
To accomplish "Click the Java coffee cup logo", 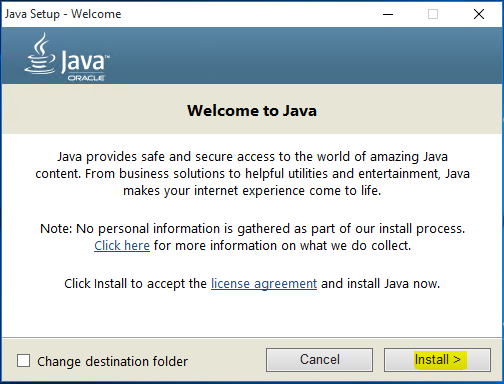I will coord(40,53).
